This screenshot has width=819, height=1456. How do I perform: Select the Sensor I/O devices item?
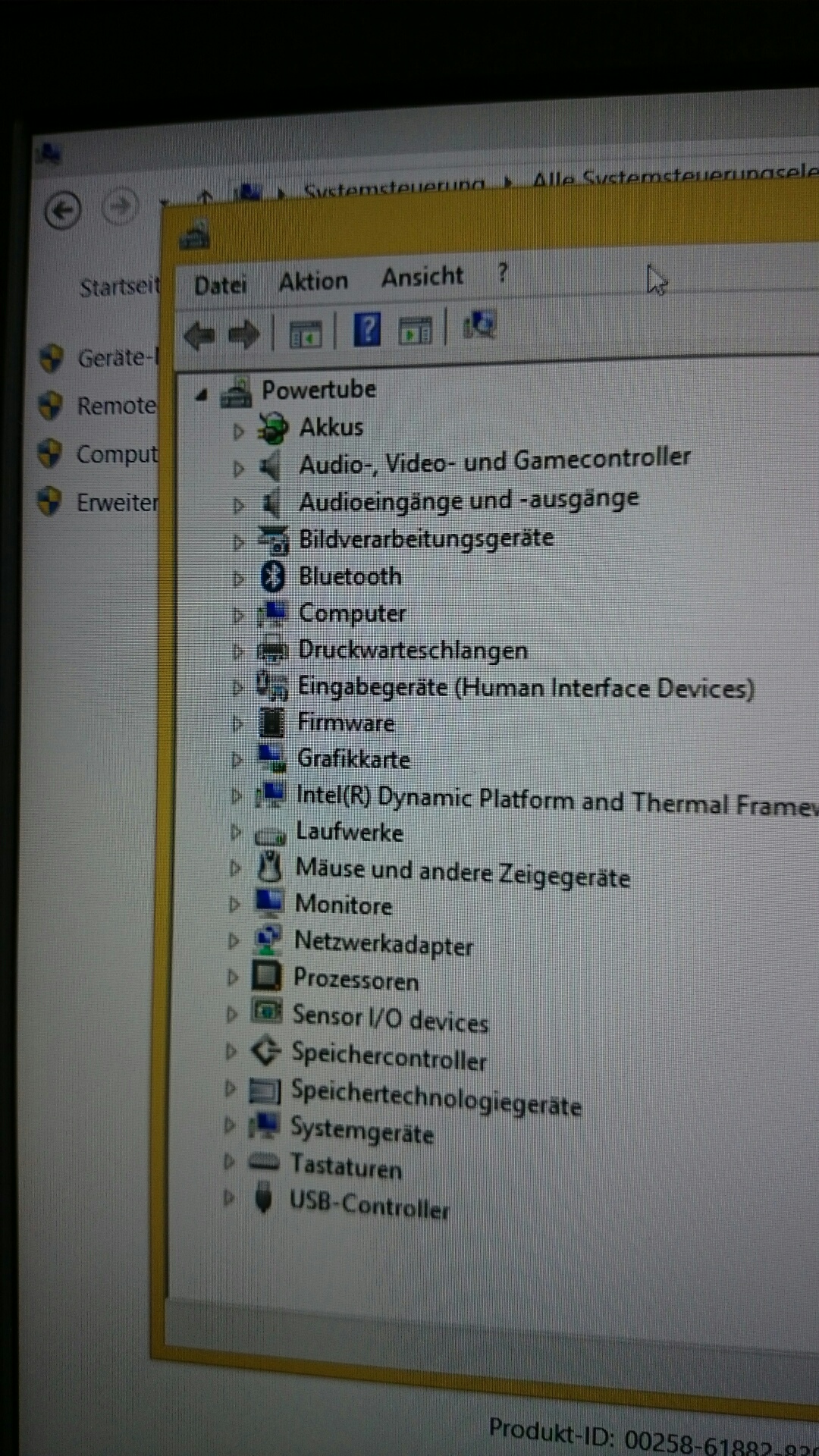(391, 1018)
